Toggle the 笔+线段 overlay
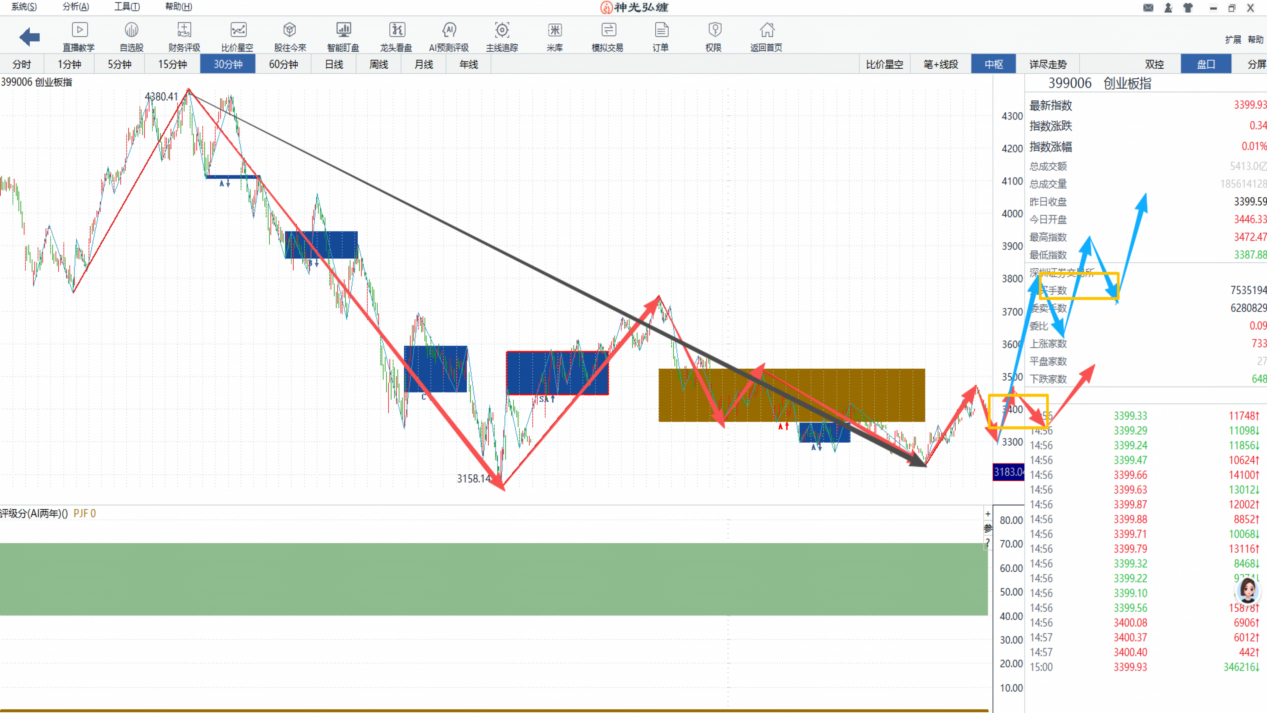This screenshot has height=713, width=1267. 941,64
